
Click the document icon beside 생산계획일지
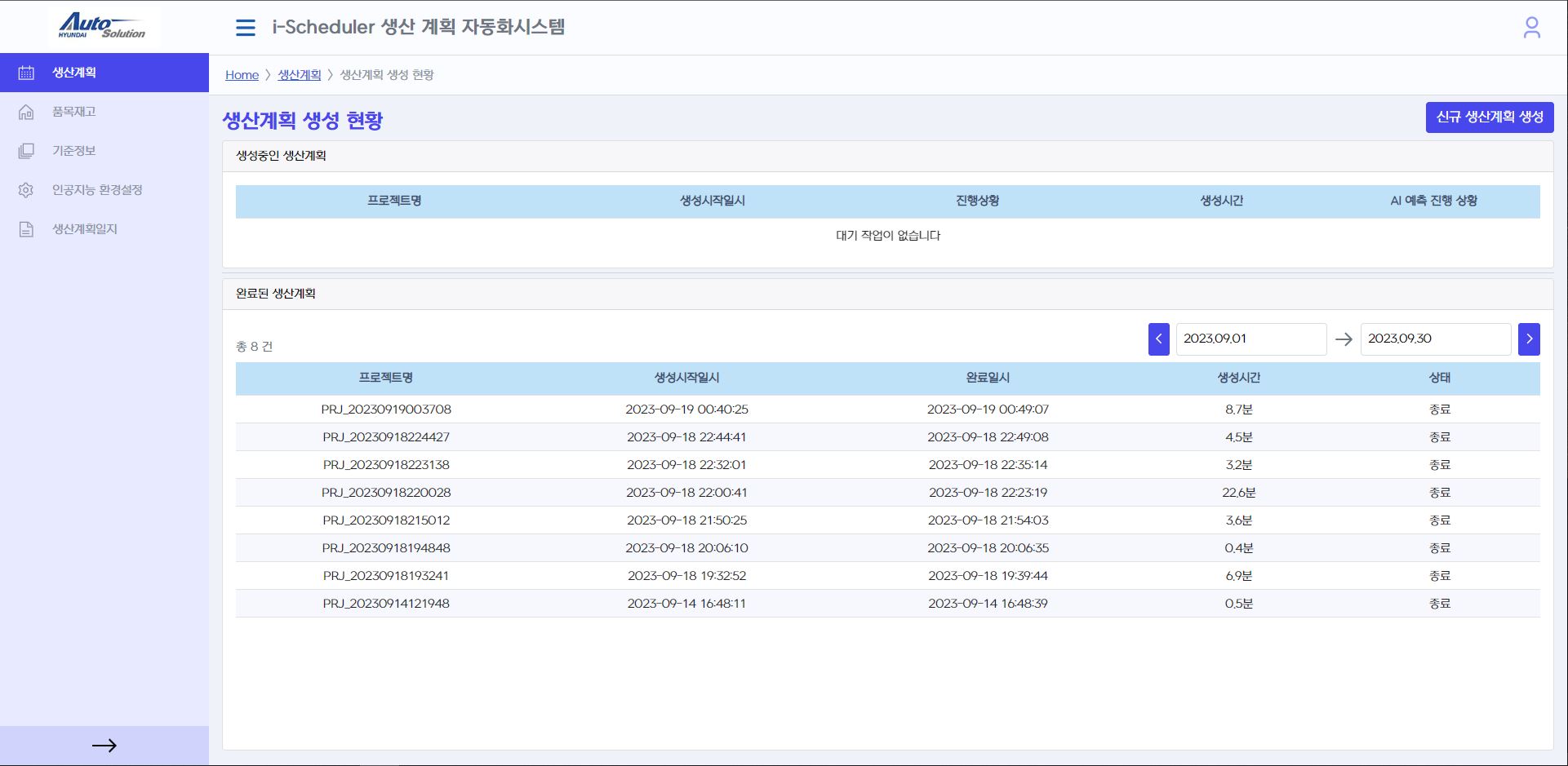pyautogui.click(x=26, y=229)
